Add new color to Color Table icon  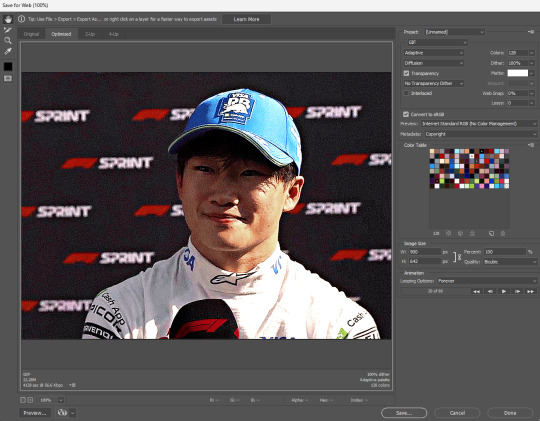[x=491, y=234]
